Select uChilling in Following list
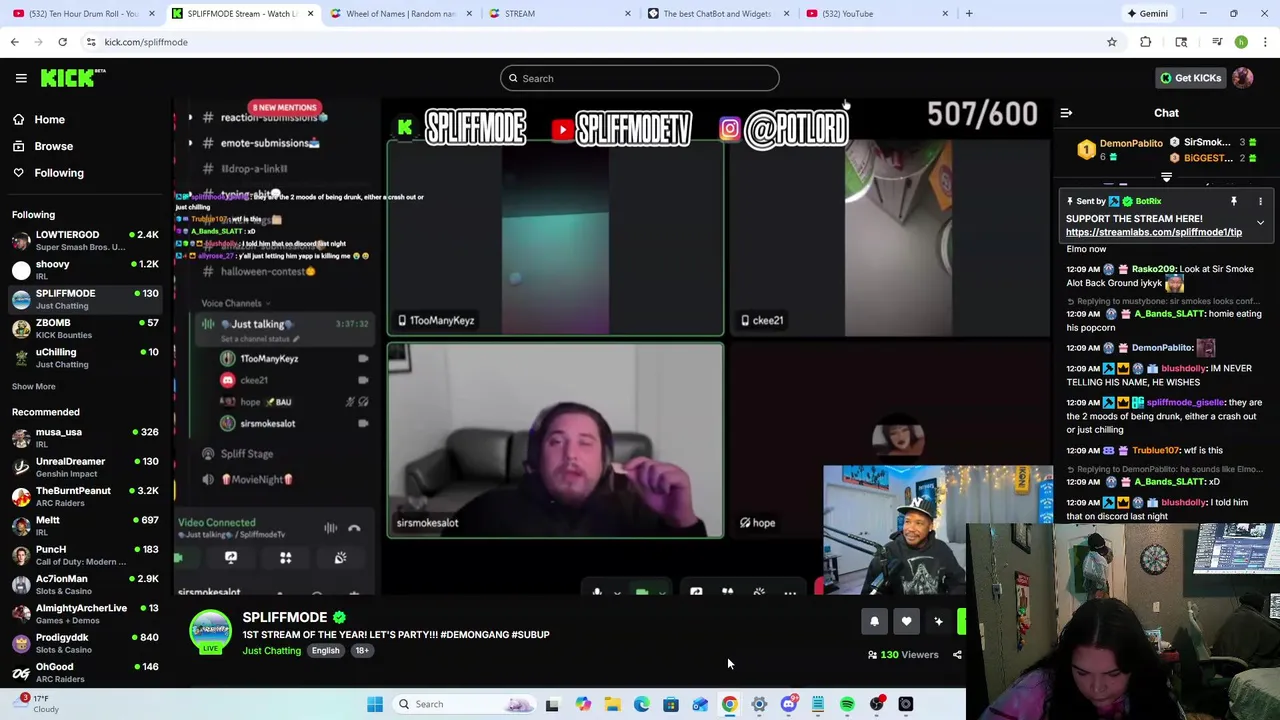The width and height of the screenshot is (1280, 720). tap(84, 358)
